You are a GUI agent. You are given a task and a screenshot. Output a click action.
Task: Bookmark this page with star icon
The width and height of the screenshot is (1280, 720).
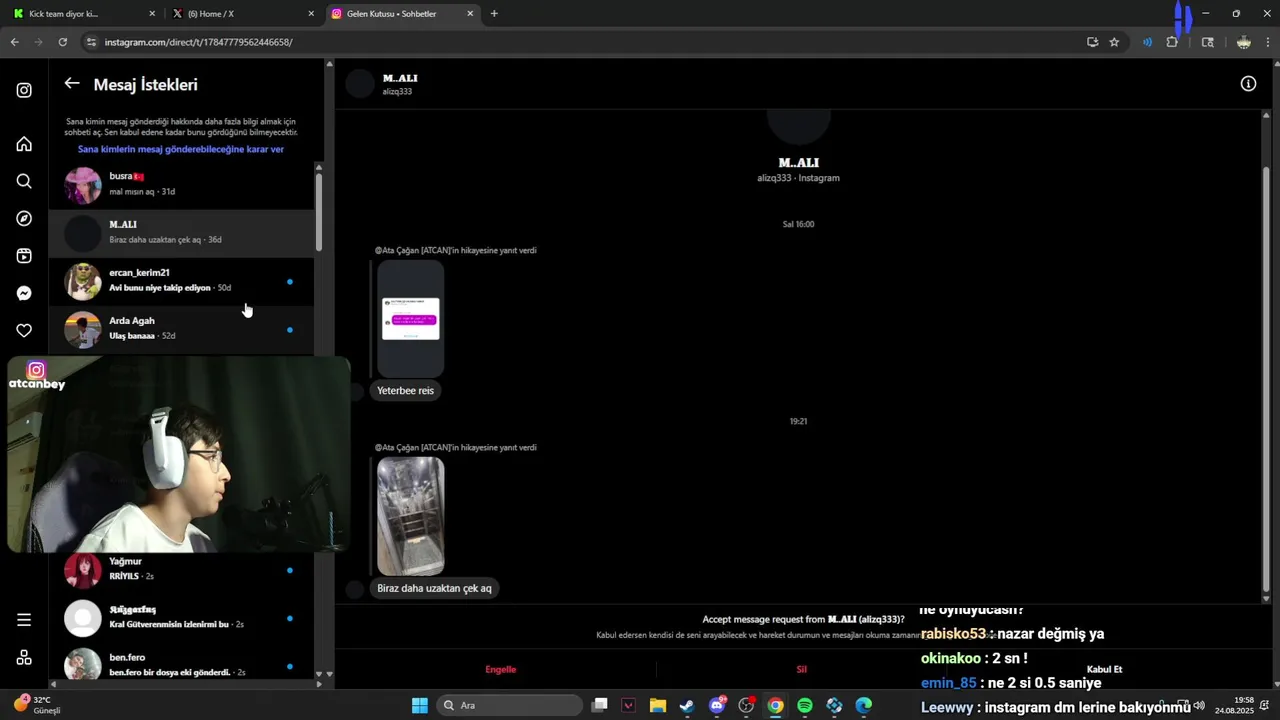[1114, 42]
